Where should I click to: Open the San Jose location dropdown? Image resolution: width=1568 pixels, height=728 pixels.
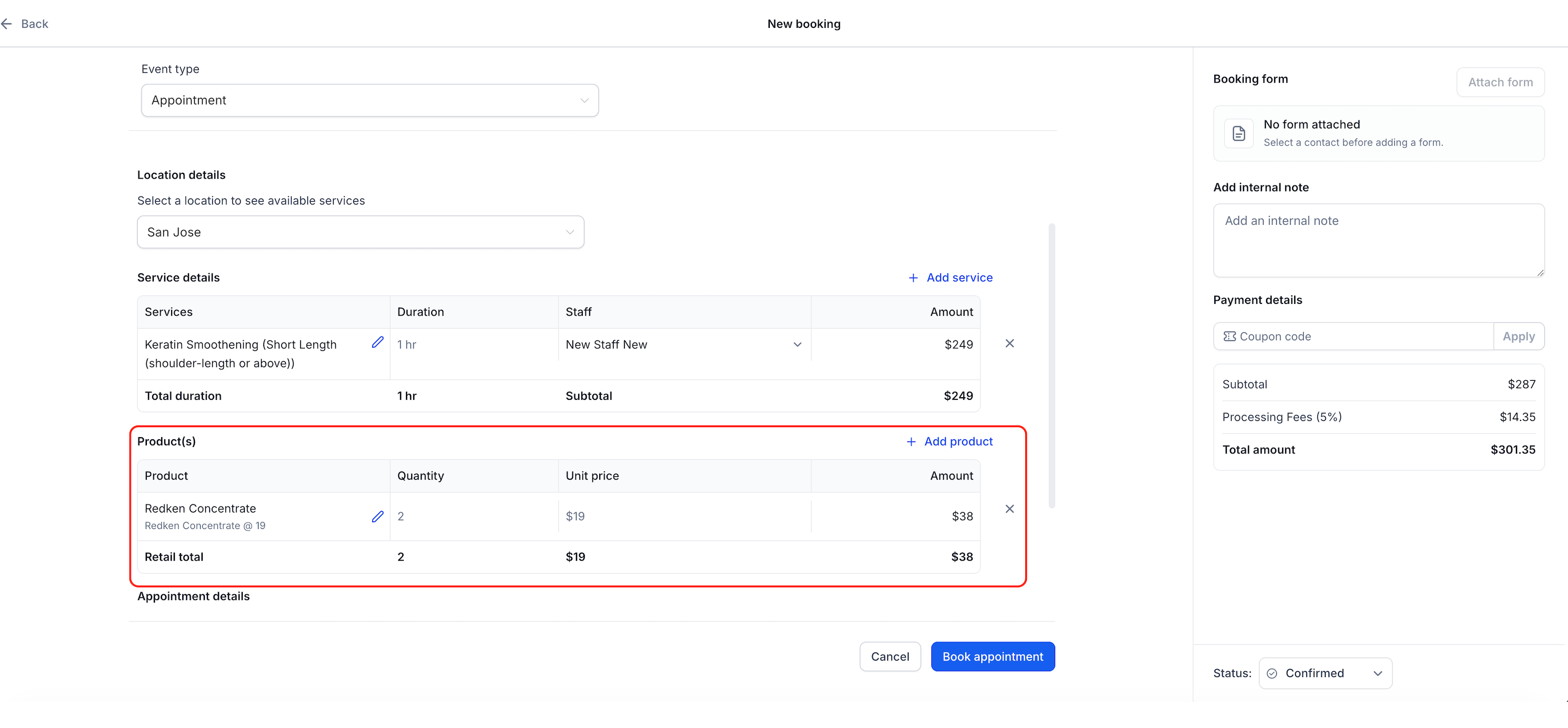tap(360, 232)
